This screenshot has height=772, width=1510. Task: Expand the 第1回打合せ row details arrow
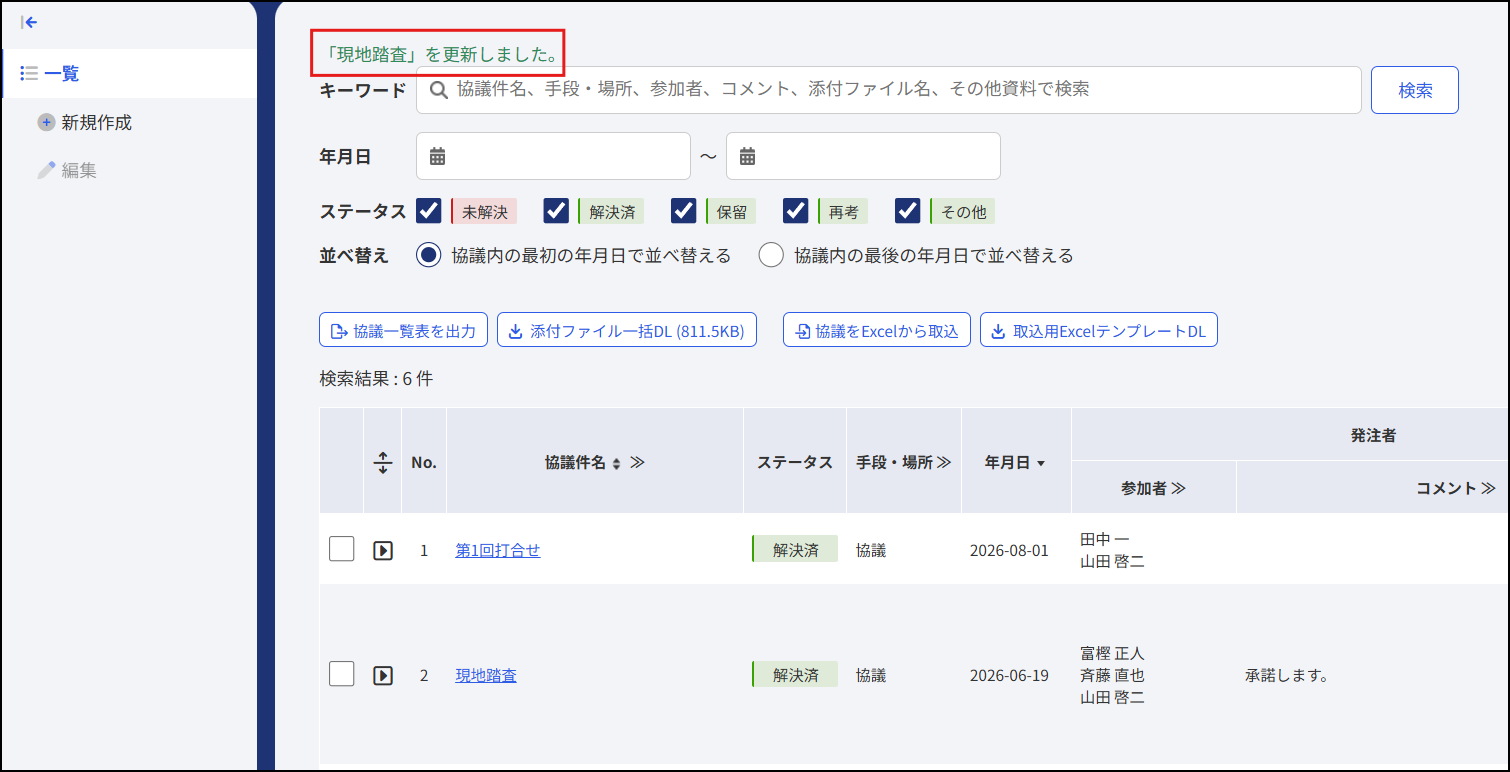pos(382,550)
